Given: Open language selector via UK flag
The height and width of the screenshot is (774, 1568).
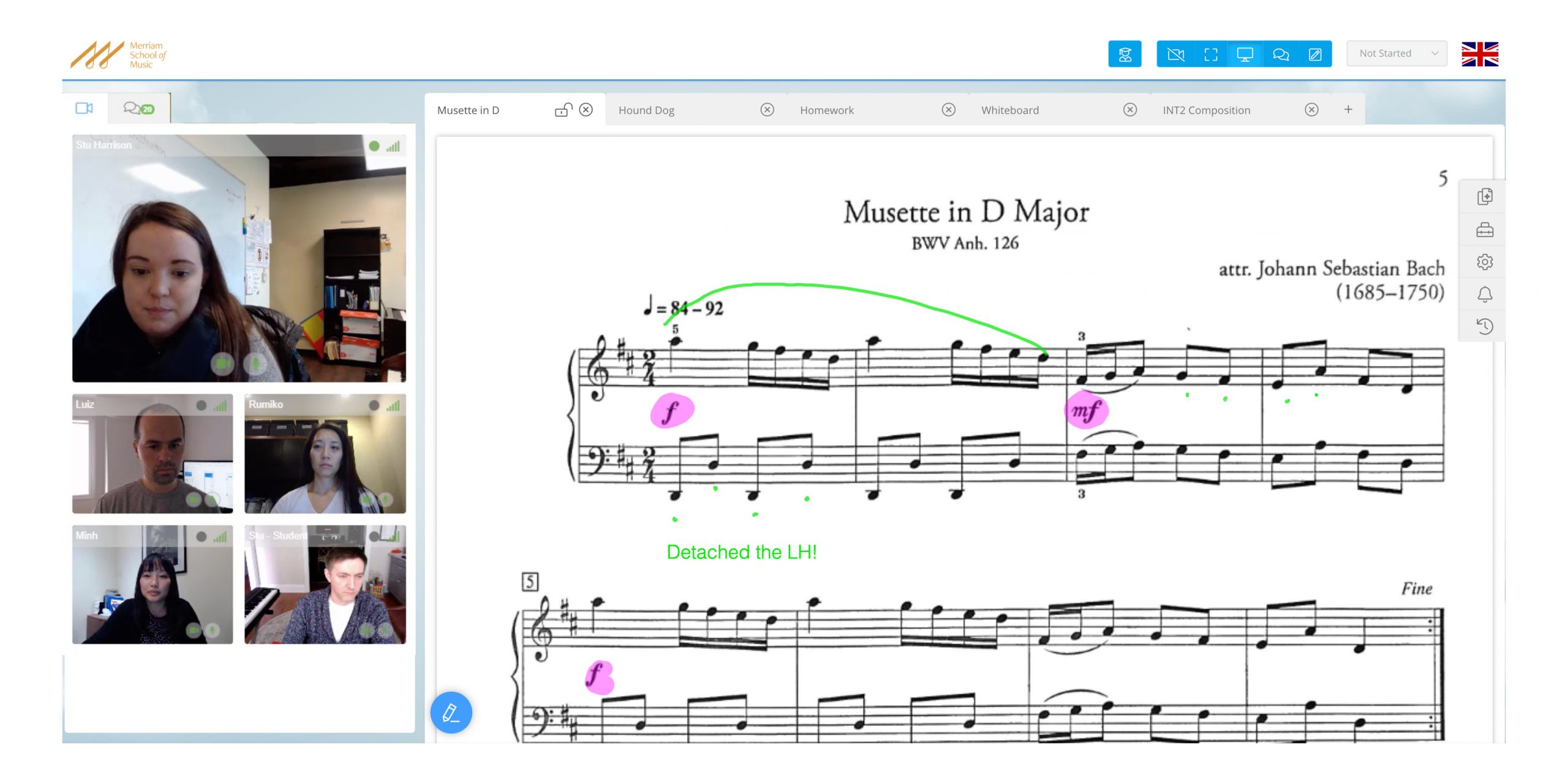Looking at the screenshot, I should [1479, 54].
